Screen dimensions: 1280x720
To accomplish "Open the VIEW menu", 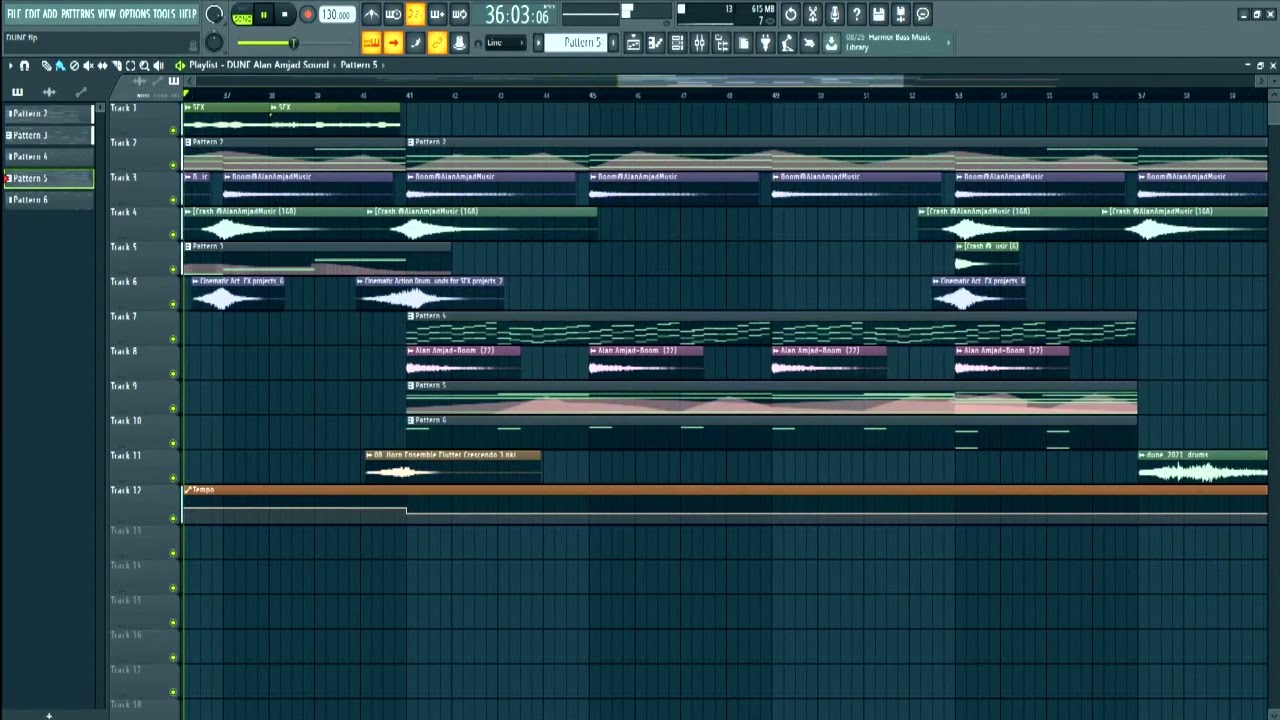I will pyautogui.click(x=107, y=14).
